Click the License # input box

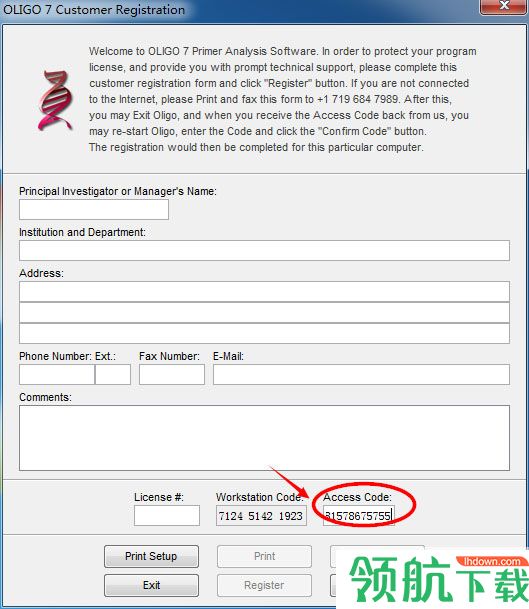coord(167,515)
